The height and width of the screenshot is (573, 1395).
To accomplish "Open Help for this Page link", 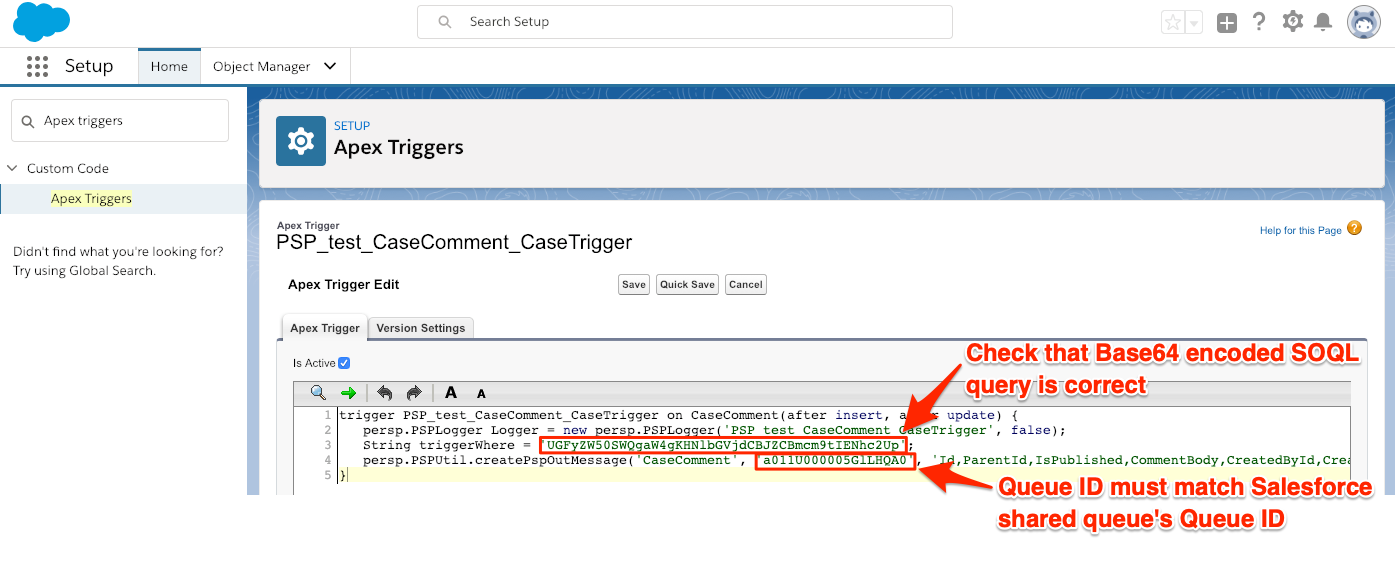I will [x=1300, y=230].
